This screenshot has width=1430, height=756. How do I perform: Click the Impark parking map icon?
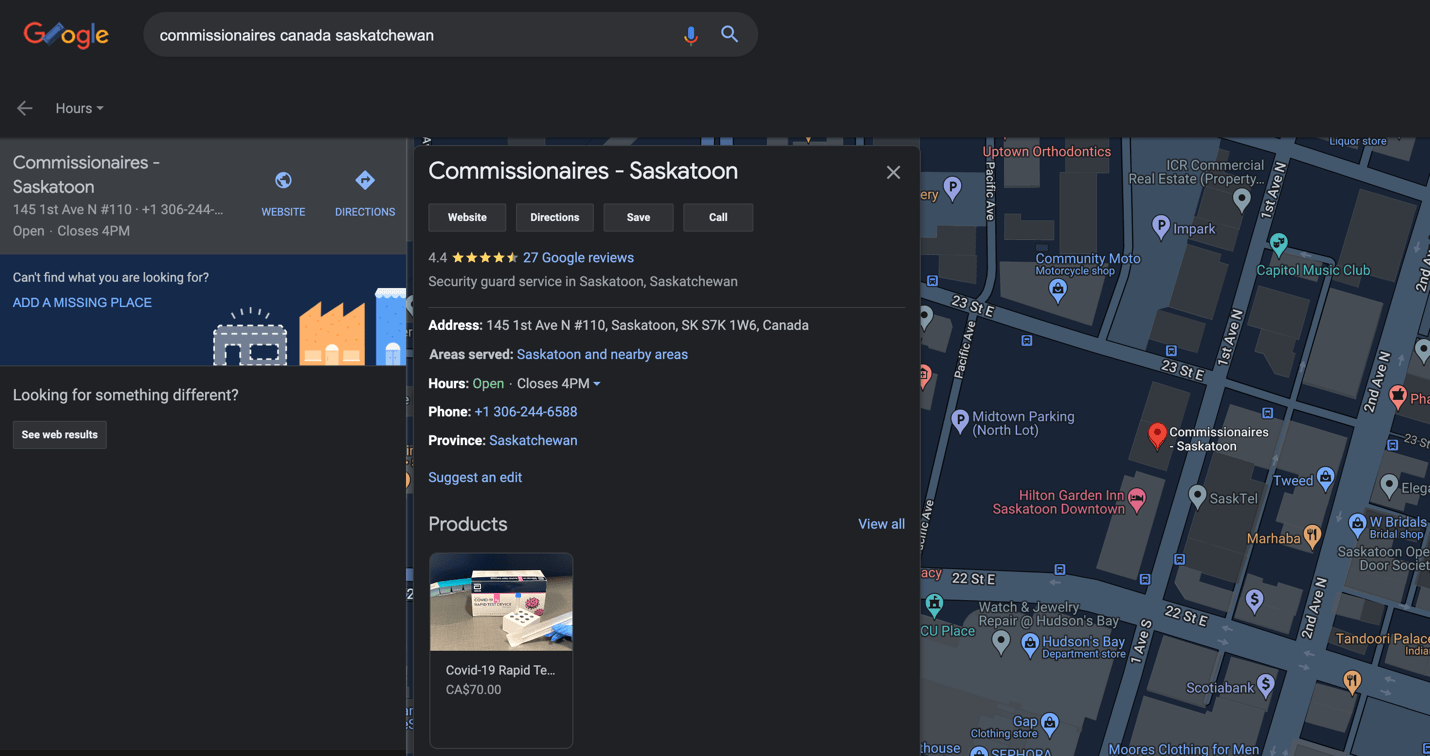click(x=1161, y=227)
